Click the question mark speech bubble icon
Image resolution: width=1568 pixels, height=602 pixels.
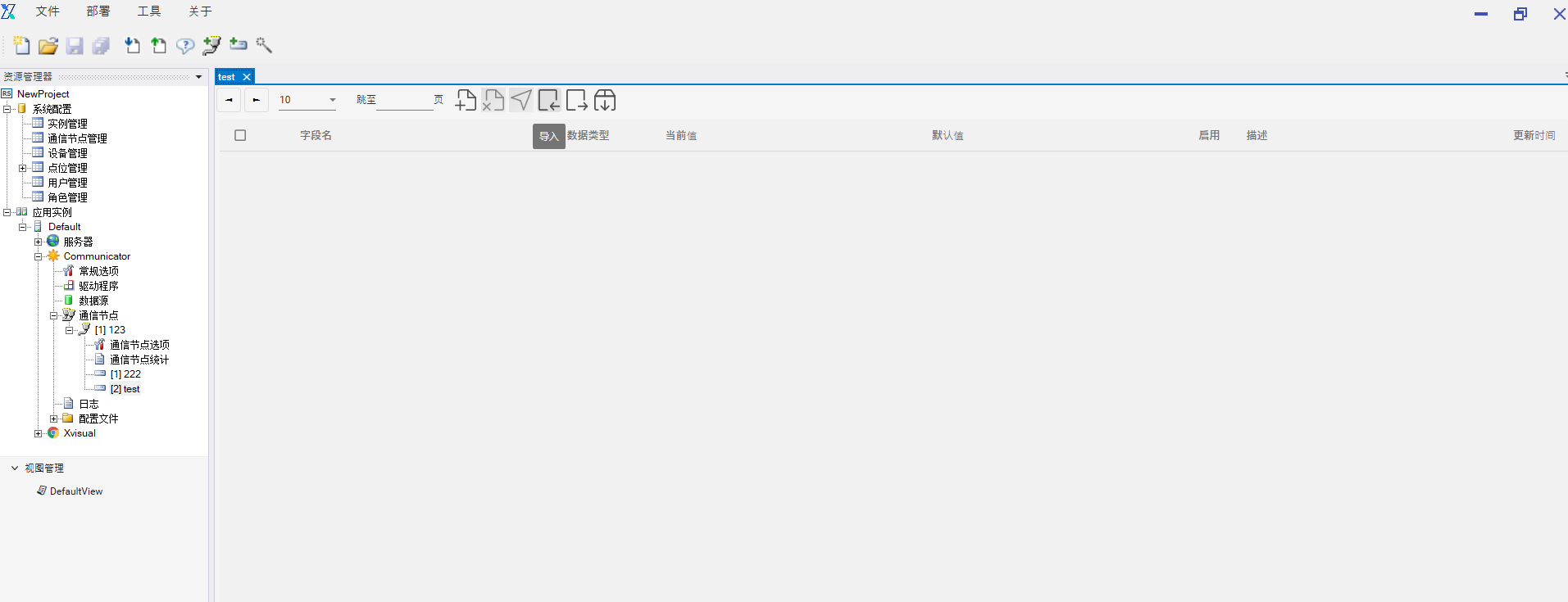pos(185,46)
